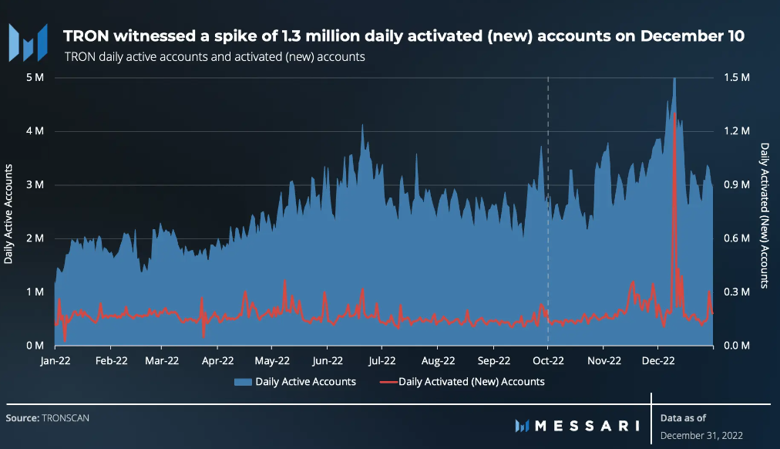Viewport: 780px width, 449px height.
Task: Click the 5 M left axis label
Action: tap(35, 78)
